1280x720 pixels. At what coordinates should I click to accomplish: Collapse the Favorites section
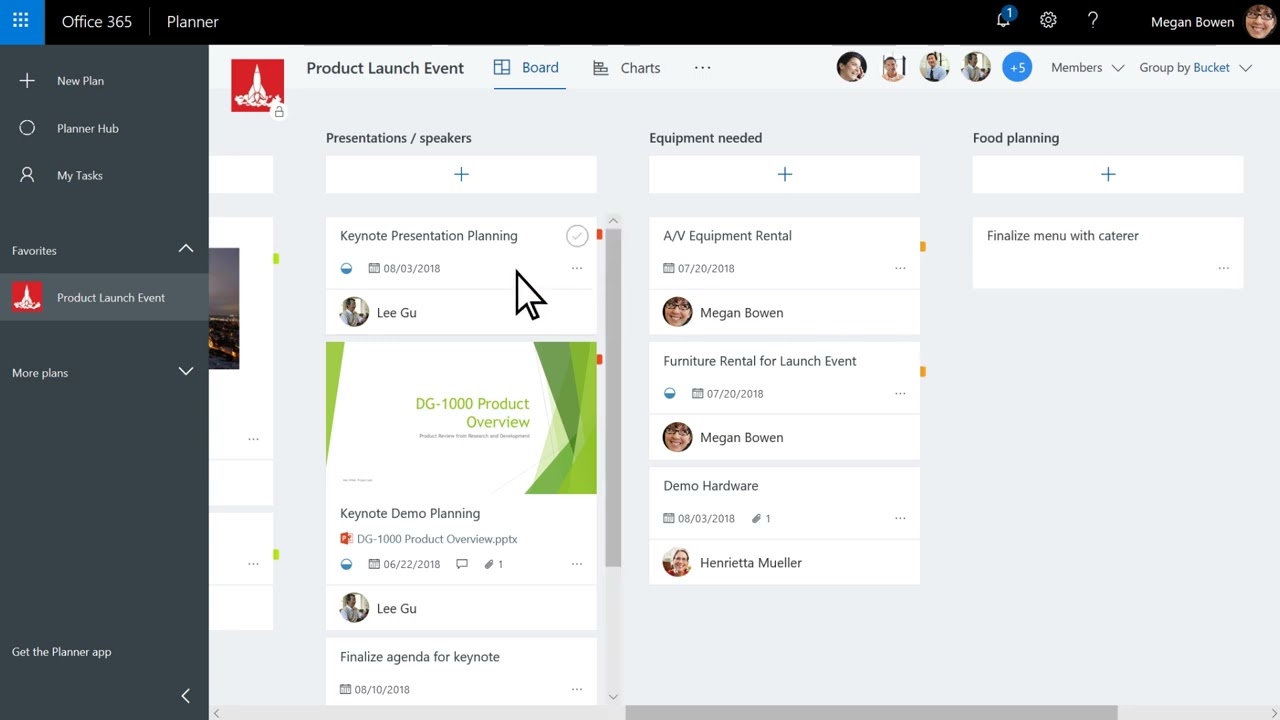pyautogui.click(x=186, y=249)
